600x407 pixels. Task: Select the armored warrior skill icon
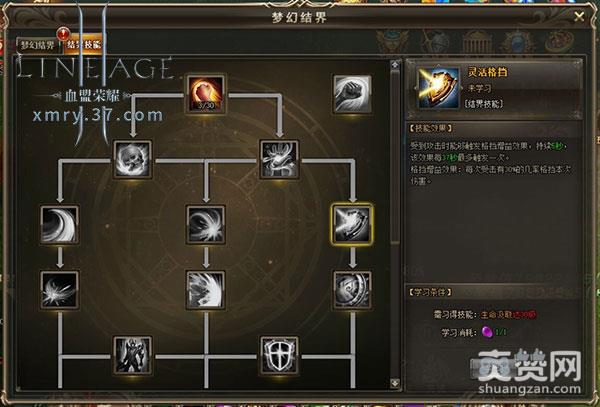pyautogui.click(x=132, y=355)
